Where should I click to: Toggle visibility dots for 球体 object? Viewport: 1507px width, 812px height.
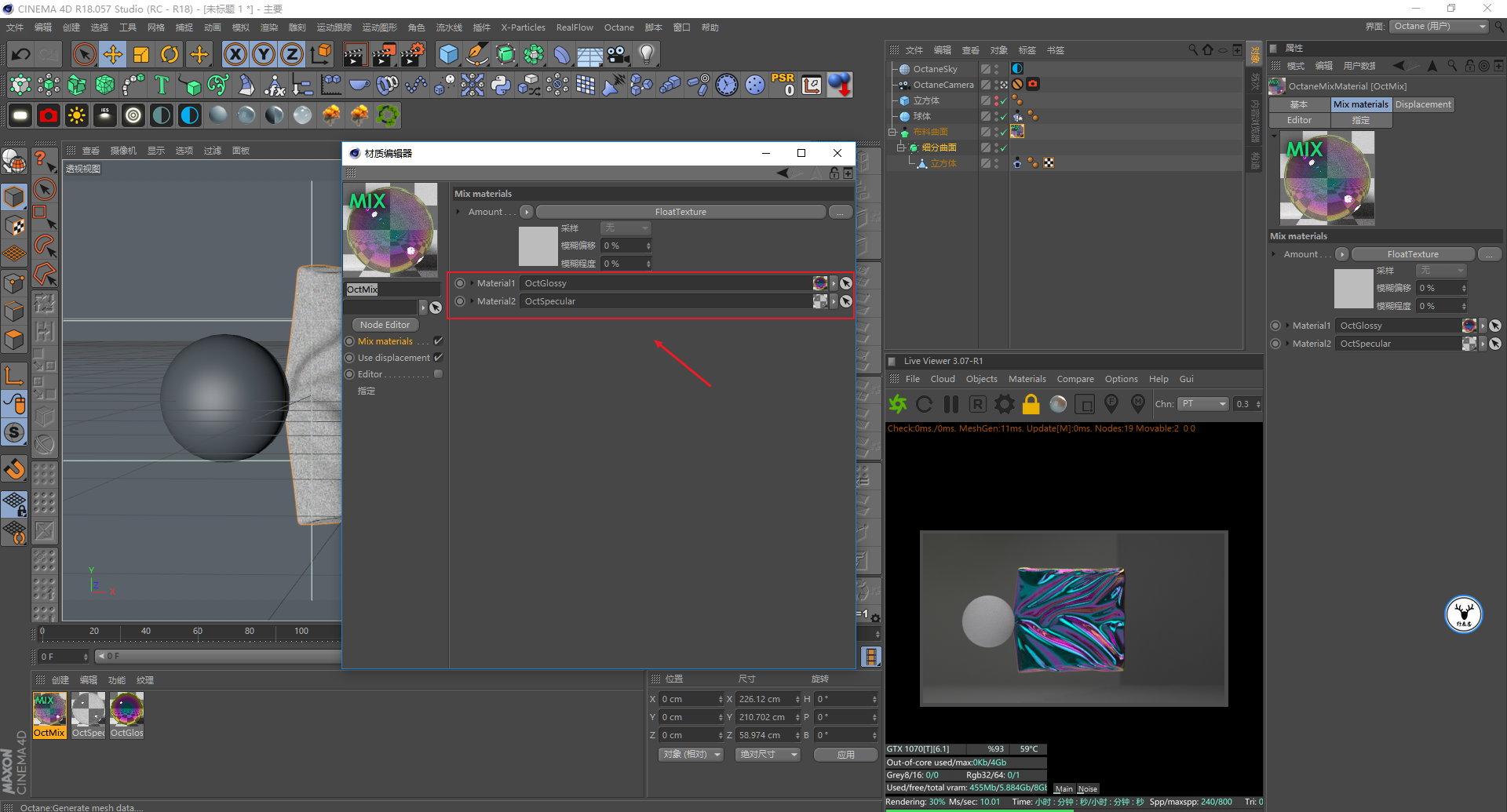tap(997, 116)
